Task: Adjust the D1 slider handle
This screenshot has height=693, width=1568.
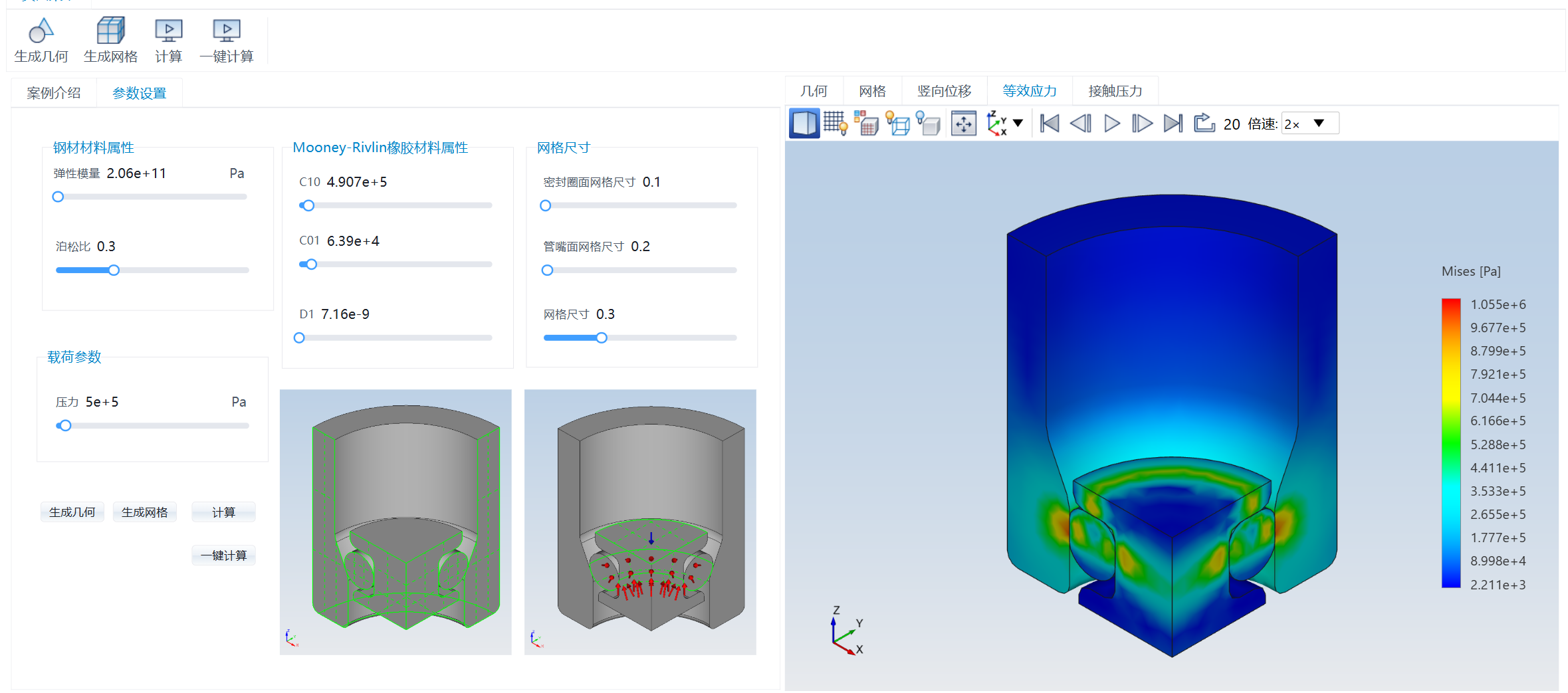Action: tap(299, 338)
